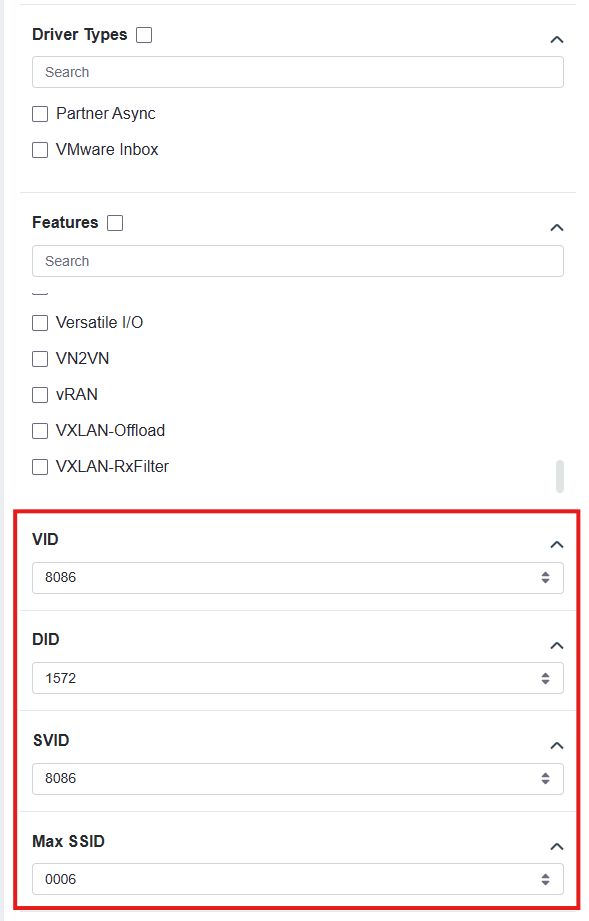Check the vRAN feature
This screenshot has height=921, width=589.
39,394
